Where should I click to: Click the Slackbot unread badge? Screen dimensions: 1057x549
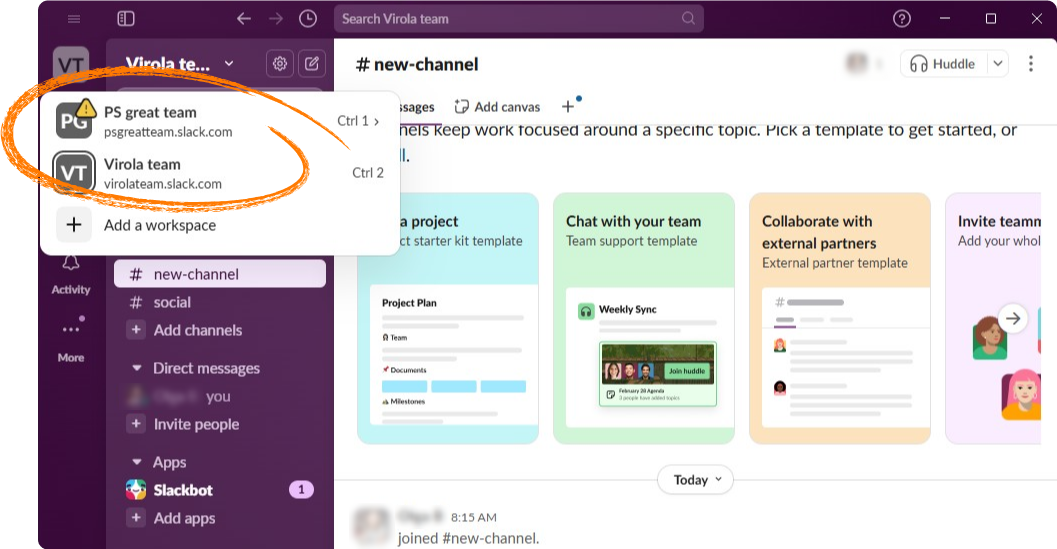pyautogui.click(x=301, y=490)
